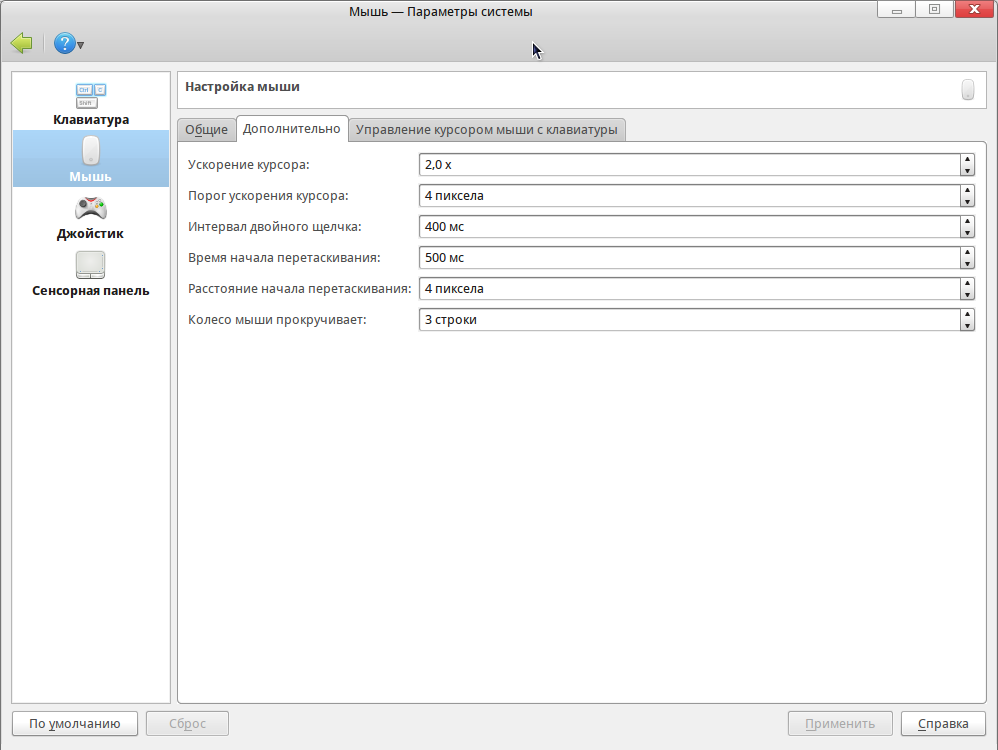Screen dimensions: 998x750
Task: Decrease Порог ускорения курсора with down arrow
Action: click(967, 201)
